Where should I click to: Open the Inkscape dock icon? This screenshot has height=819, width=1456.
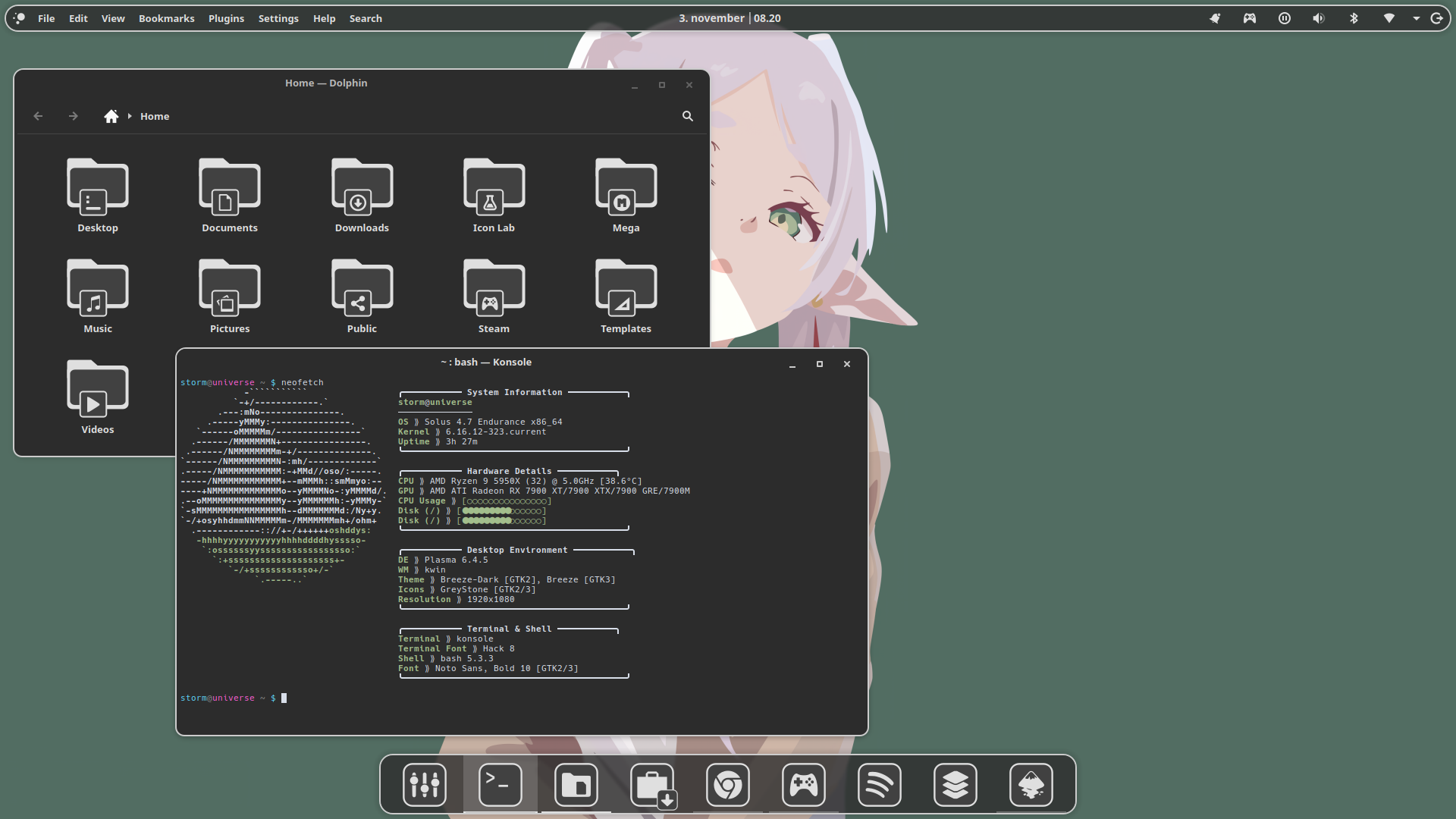pos(1031,784)
